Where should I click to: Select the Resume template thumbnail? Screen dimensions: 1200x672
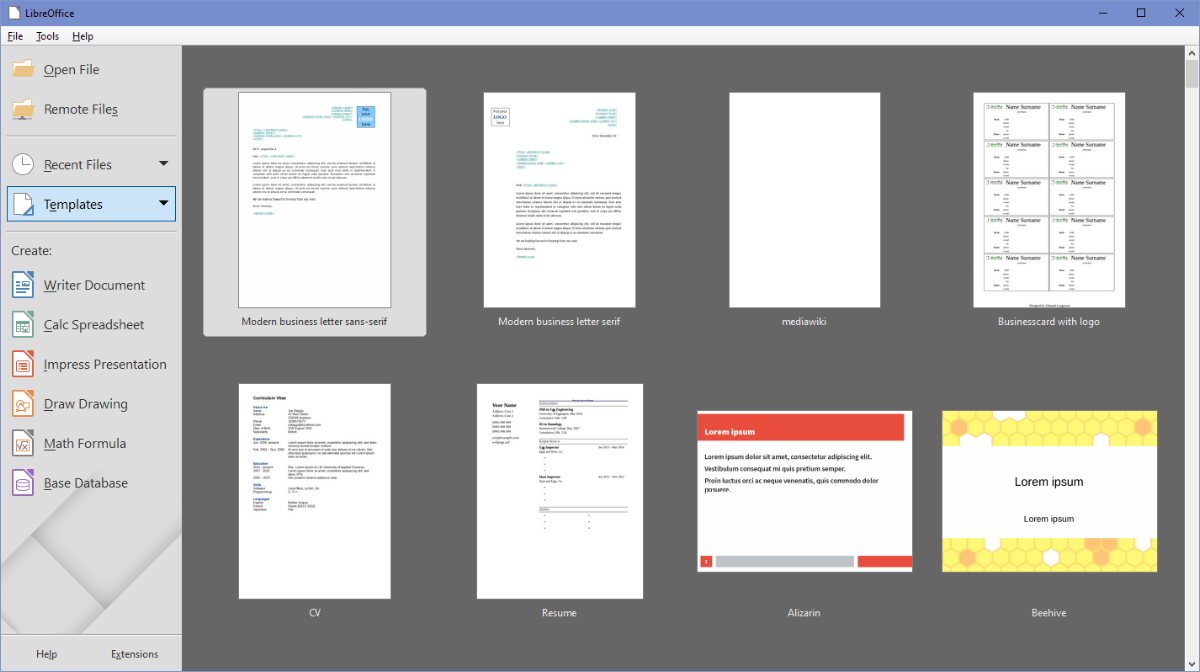tap(559, 491)
